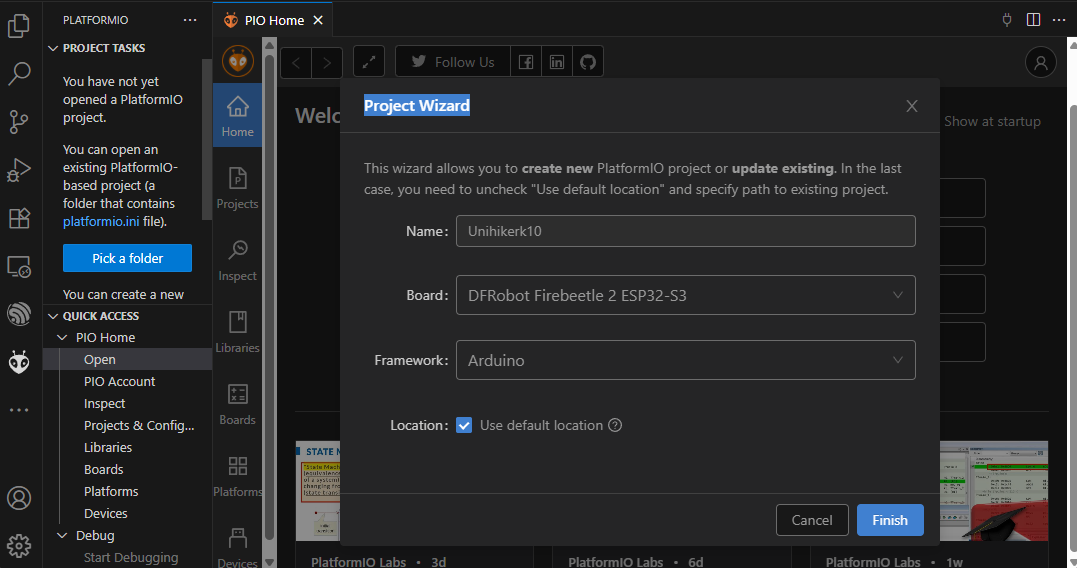The image size is (1077, 568).
Task: Open the Extensions view
Action: pyautogui.click(x=19, y=218)
